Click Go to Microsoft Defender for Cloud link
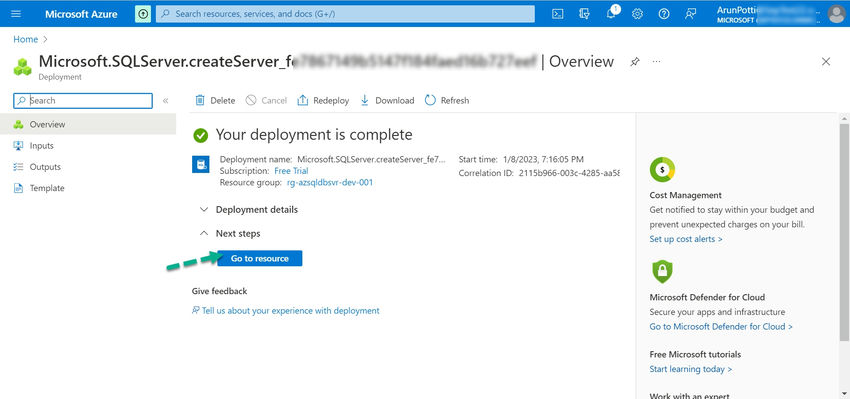Image resolution: width=850 pixels, height=399 pixels. [x=721, y=326]
